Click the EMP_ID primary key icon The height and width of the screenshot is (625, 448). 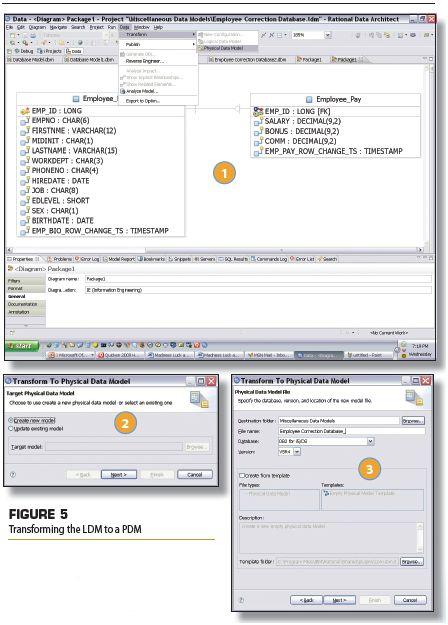point(25,111)
